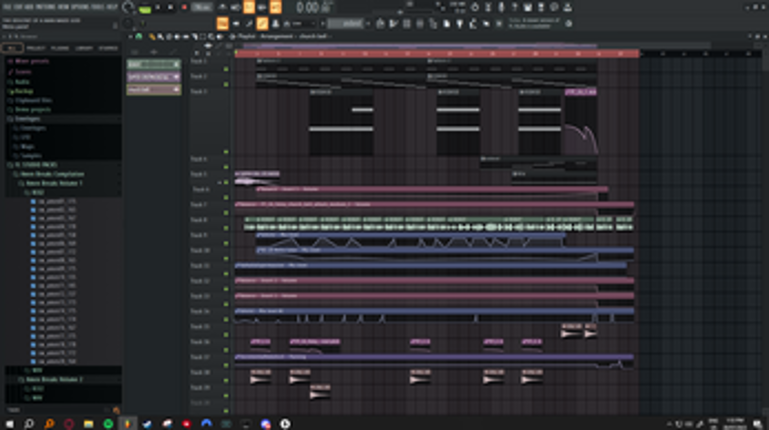Start playback with the play button

click(x=158, y=7)
